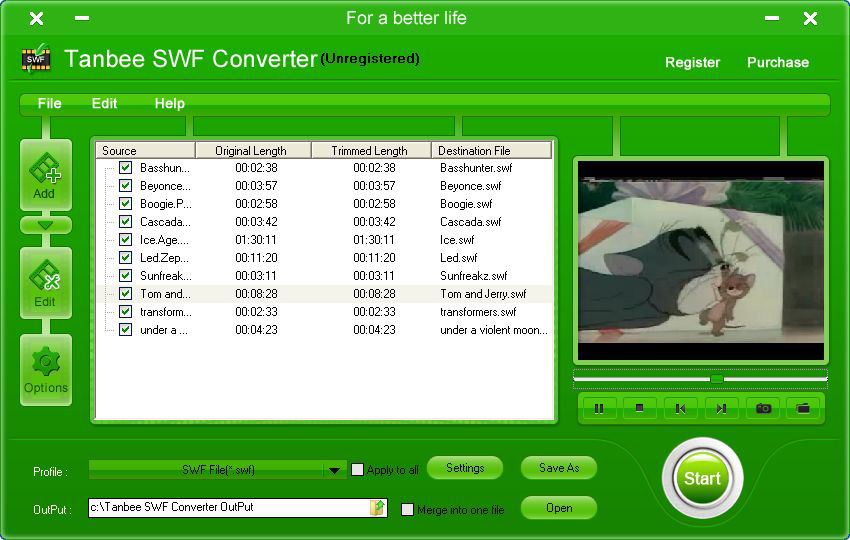The width and height of the screenshot is (850, 540).
Task: Sort by Trimmed Length column header
Action: tap(371, 151)
